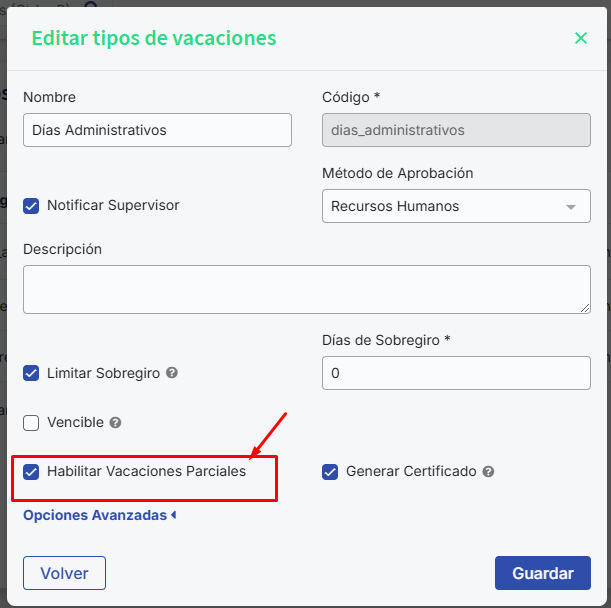Toggle the Notificar Supervisor checkbox
This screenshot has width=611, height=608.
click(x=31, y=205)
